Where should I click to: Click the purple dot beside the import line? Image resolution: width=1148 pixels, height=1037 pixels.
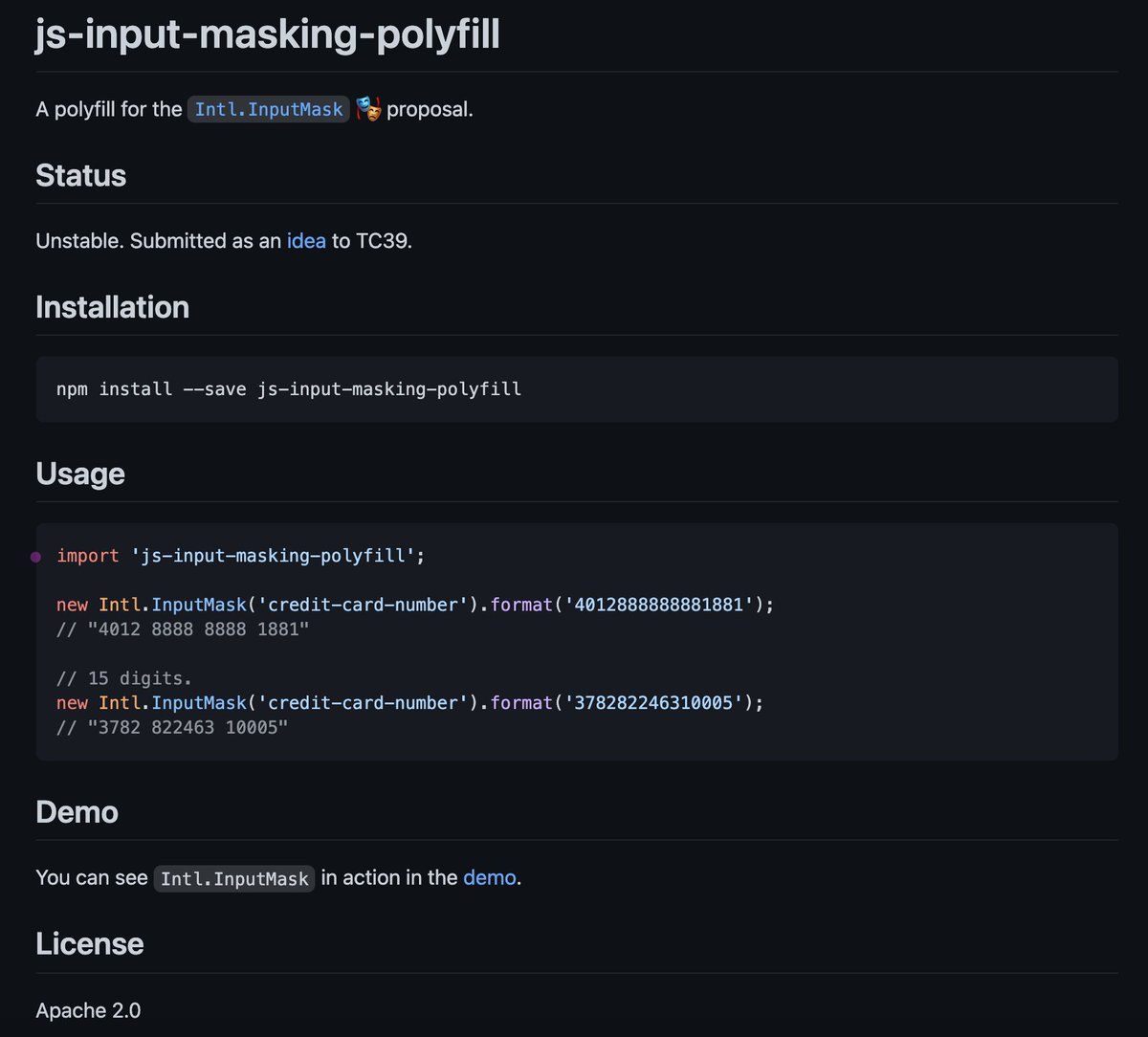pos(35,557)
